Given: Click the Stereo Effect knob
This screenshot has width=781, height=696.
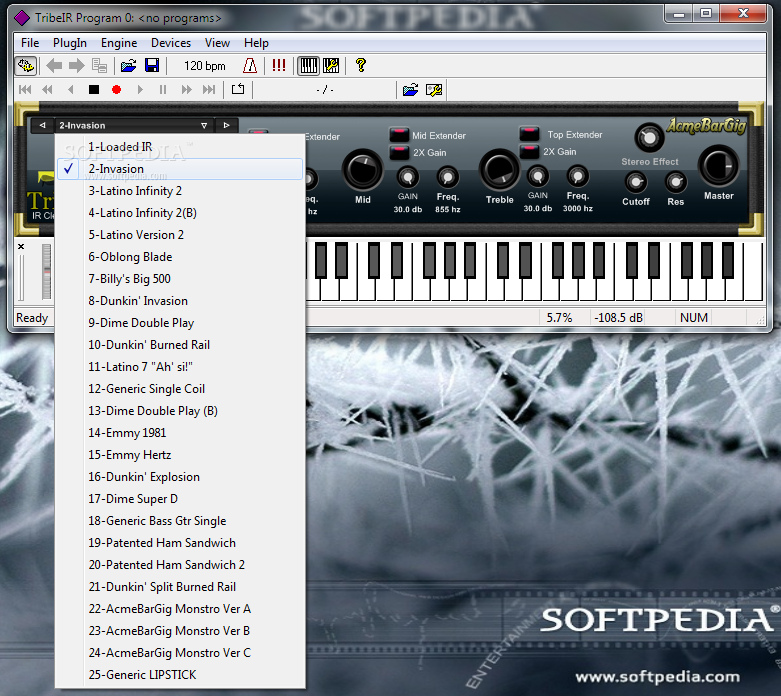Looking at the screenshot, I should click(x=649, y=138).
